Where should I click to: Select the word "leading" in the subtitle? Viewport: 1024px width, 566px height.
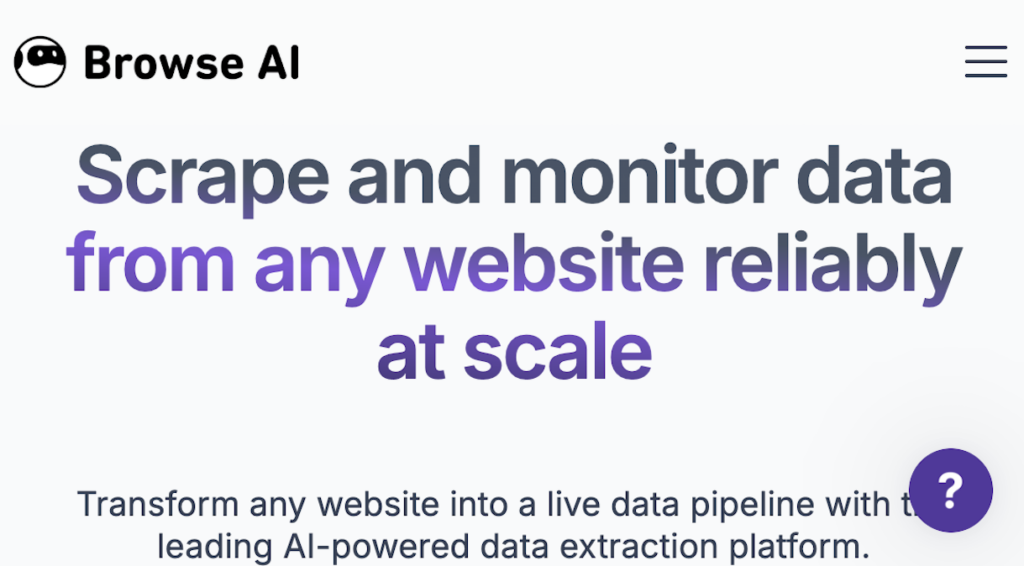tap(211, 547)
